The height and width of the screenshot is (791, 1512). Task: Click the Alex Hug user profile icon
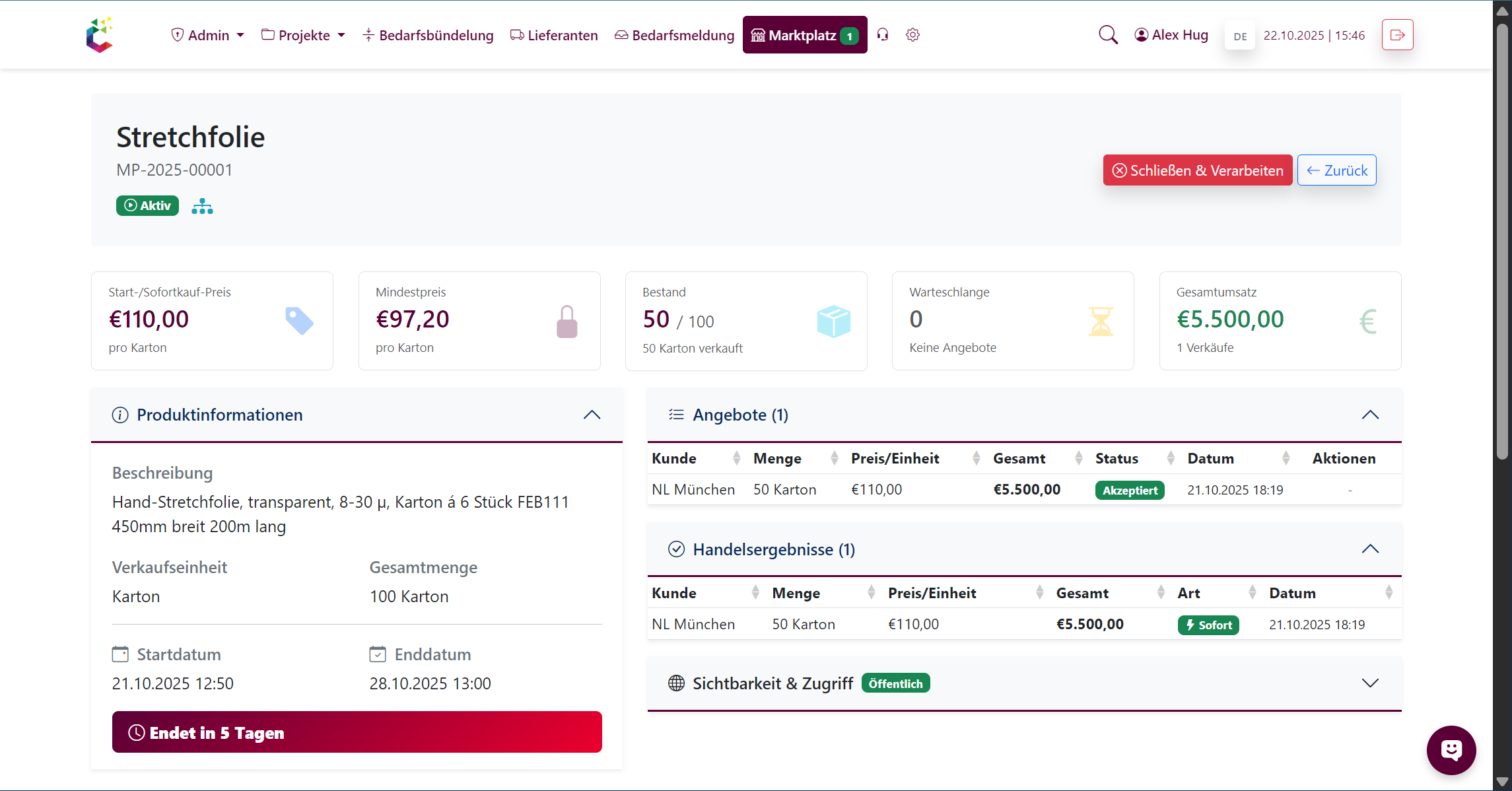[x=1141, y=34]
